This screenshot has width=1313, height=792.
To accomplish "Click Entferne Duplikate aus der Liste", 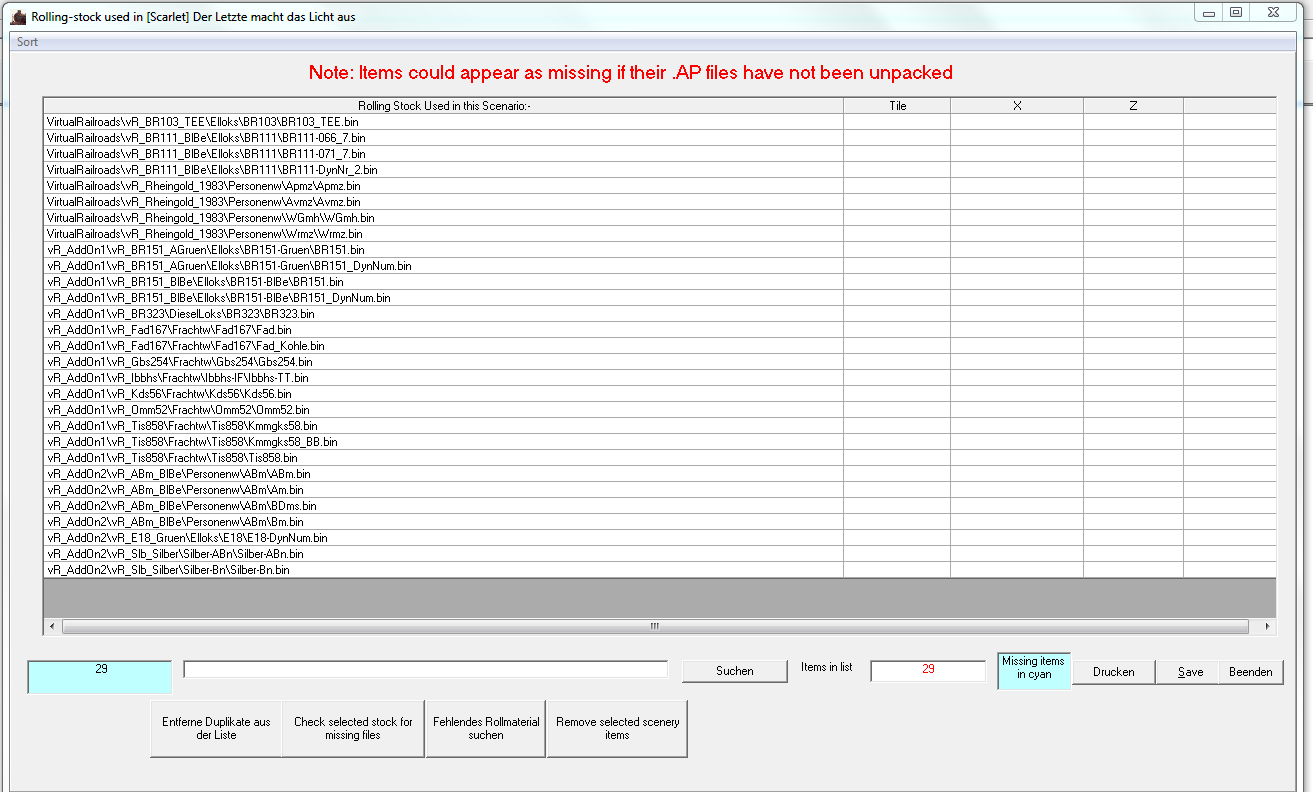I will click(x=216, y=728).
